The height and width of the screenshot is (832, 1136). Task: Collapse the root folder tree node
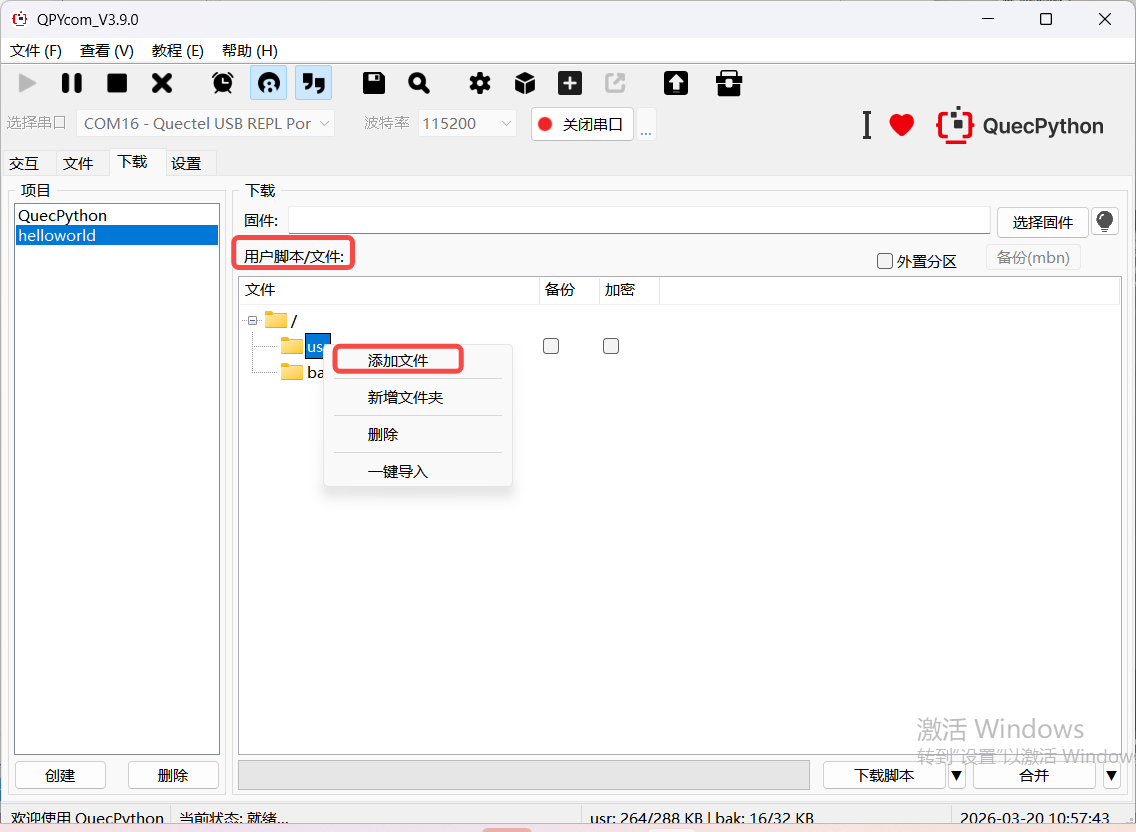[x=253, y=320]
